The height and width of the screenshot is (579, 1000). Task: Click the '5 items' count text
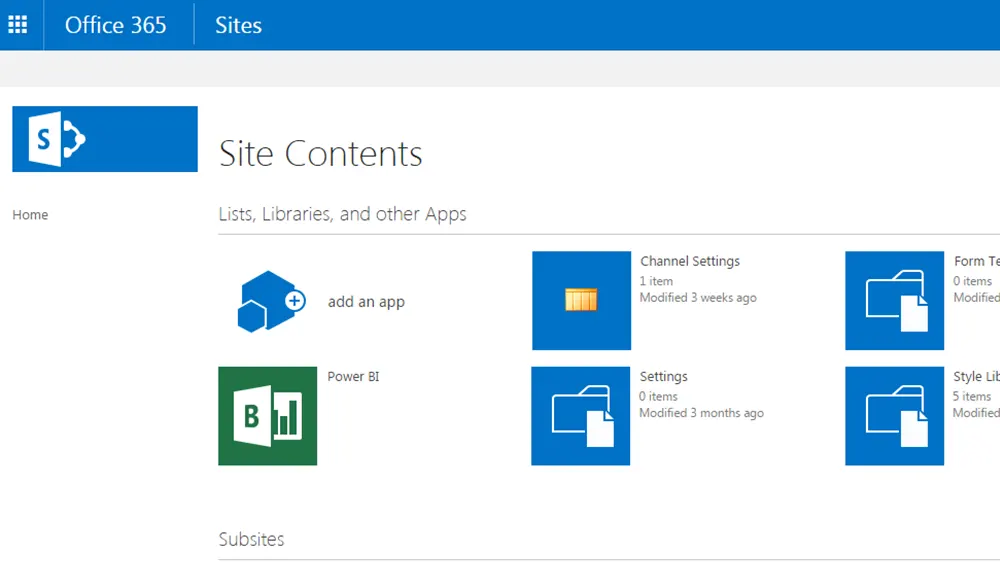pyautogui.click(x=972, y=397)
